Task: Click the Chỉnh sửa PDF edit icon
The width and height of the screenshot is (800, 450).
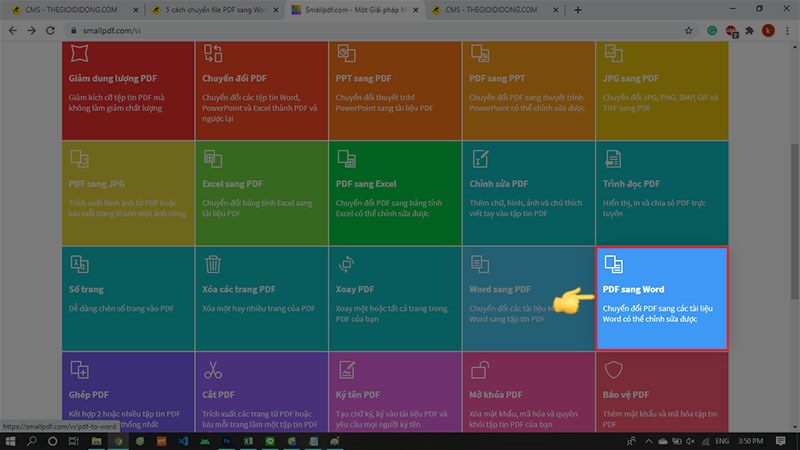Action: pyautogui.click(x=480, y=159)
